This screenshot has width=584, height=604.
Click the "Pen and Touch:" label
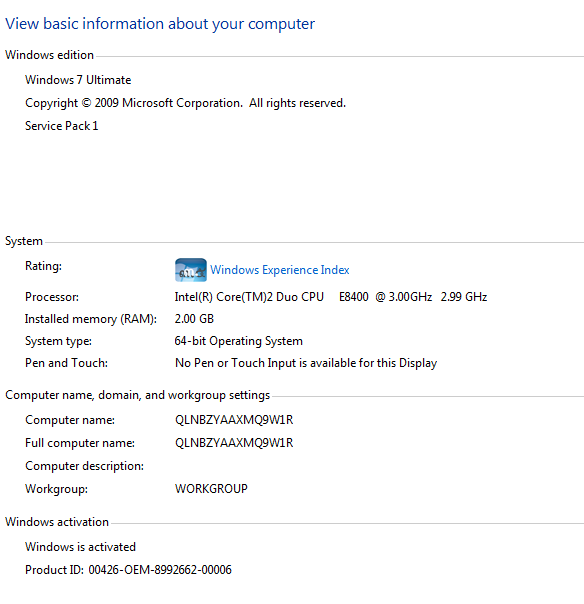[67, 363]
